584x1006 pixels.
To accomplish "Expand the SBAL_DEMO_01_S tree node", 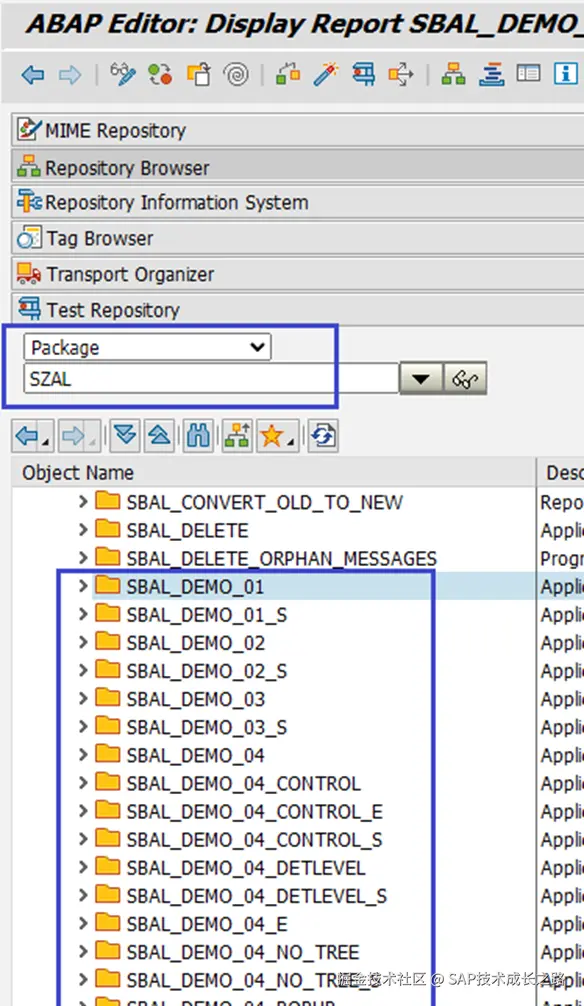I will point(83,614).
